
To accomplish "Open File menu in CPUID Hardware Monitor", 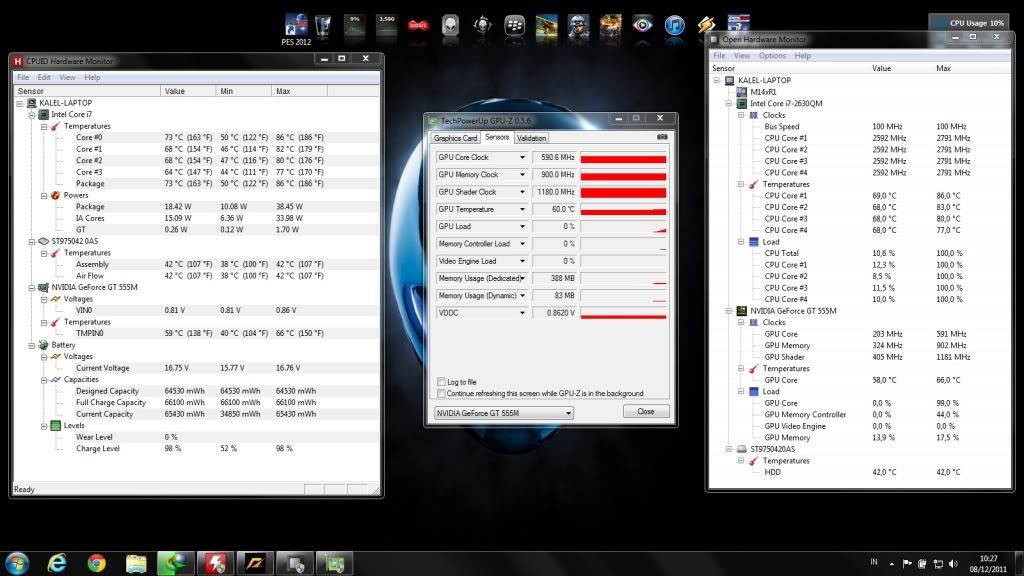I will point(23,78).
